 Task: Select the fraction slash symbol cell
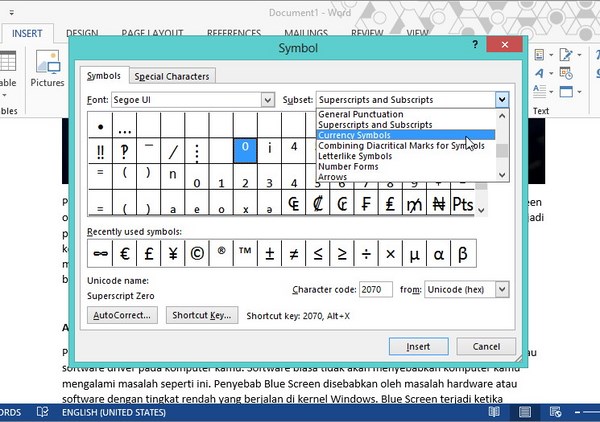(173, 151)
